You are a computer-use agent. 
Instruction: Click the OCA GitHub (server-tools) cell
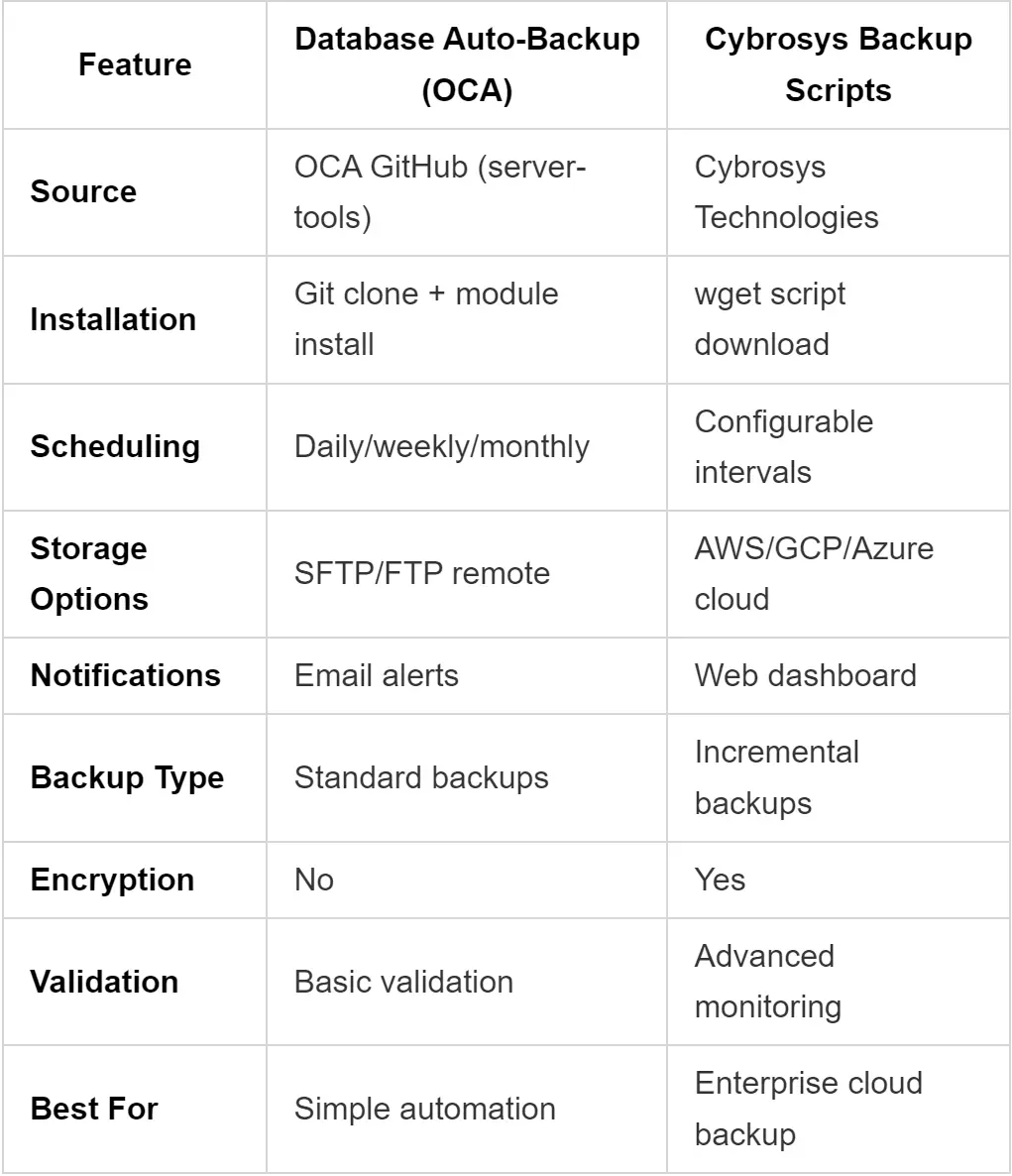(440, 191)
